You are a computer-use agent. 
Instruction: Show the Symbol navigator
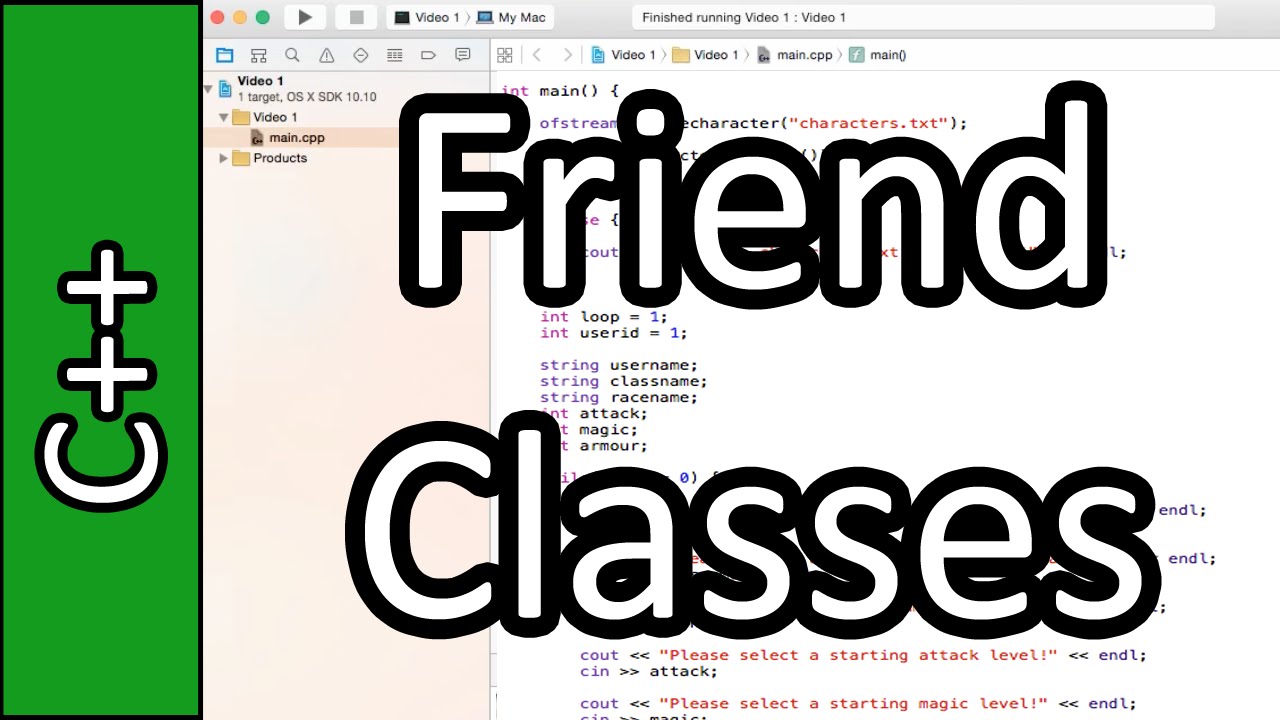(x=258, y=55)
